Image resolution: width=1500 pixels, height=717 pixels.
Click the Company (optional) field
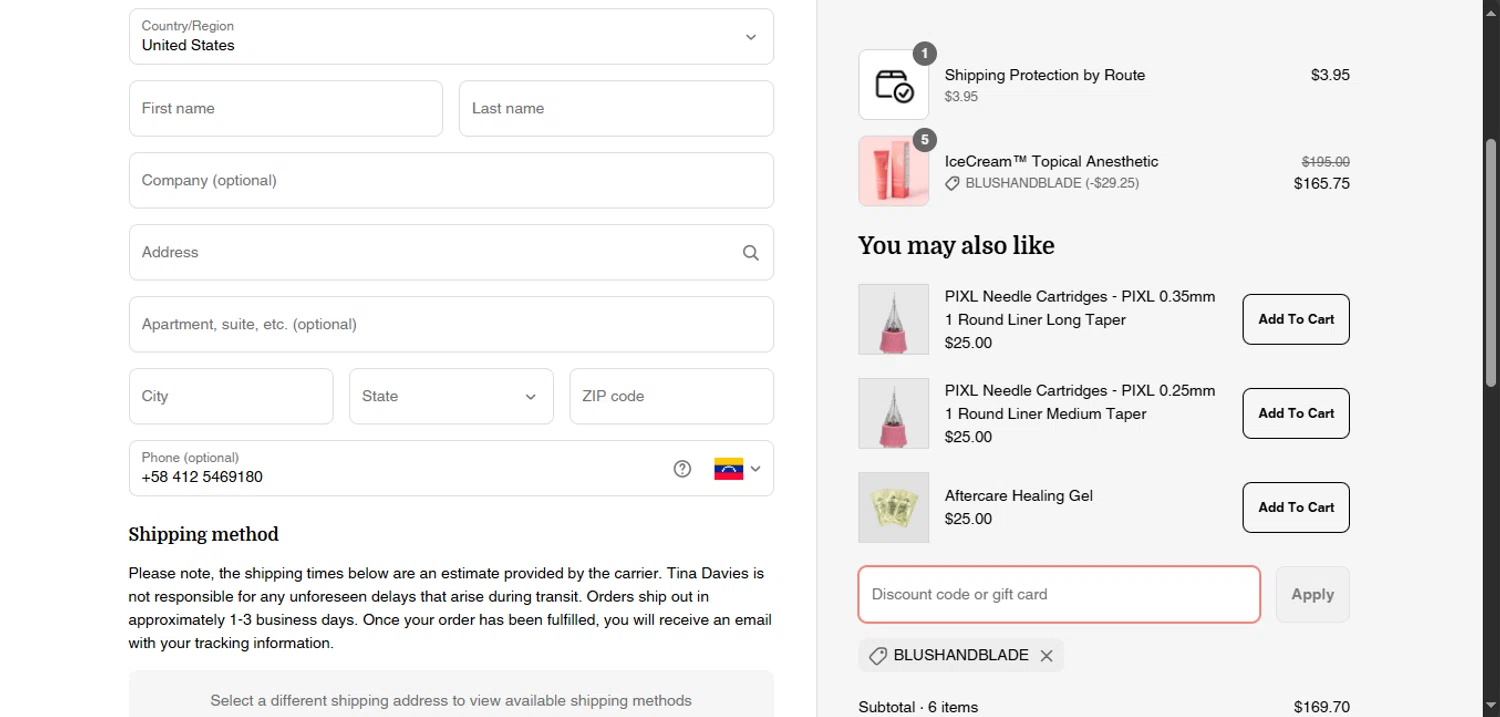[x=451, y=180]
